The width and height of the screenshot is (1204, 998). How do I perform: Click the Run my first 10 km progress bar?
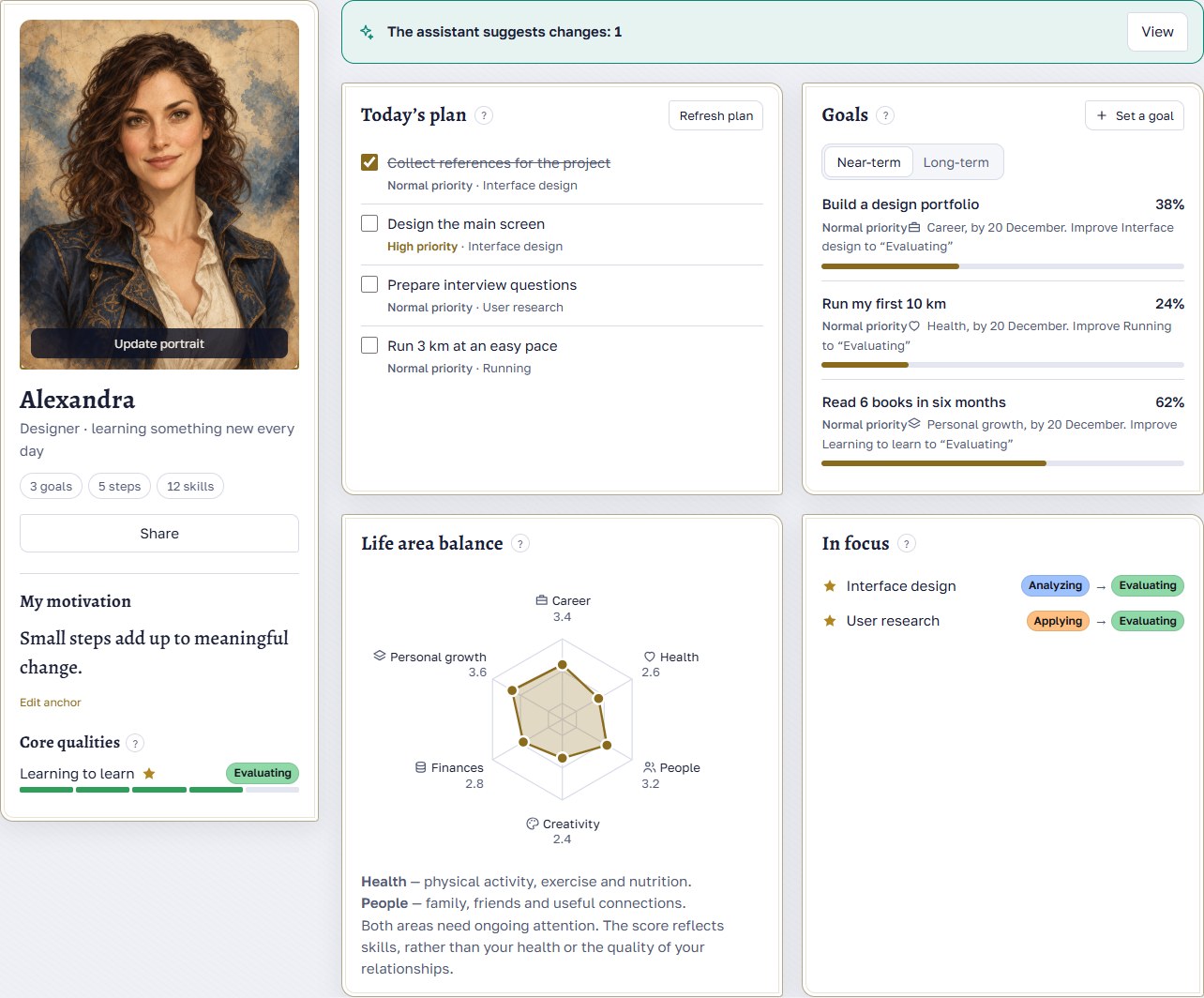pyautogui.click(x=1002, y=365)
